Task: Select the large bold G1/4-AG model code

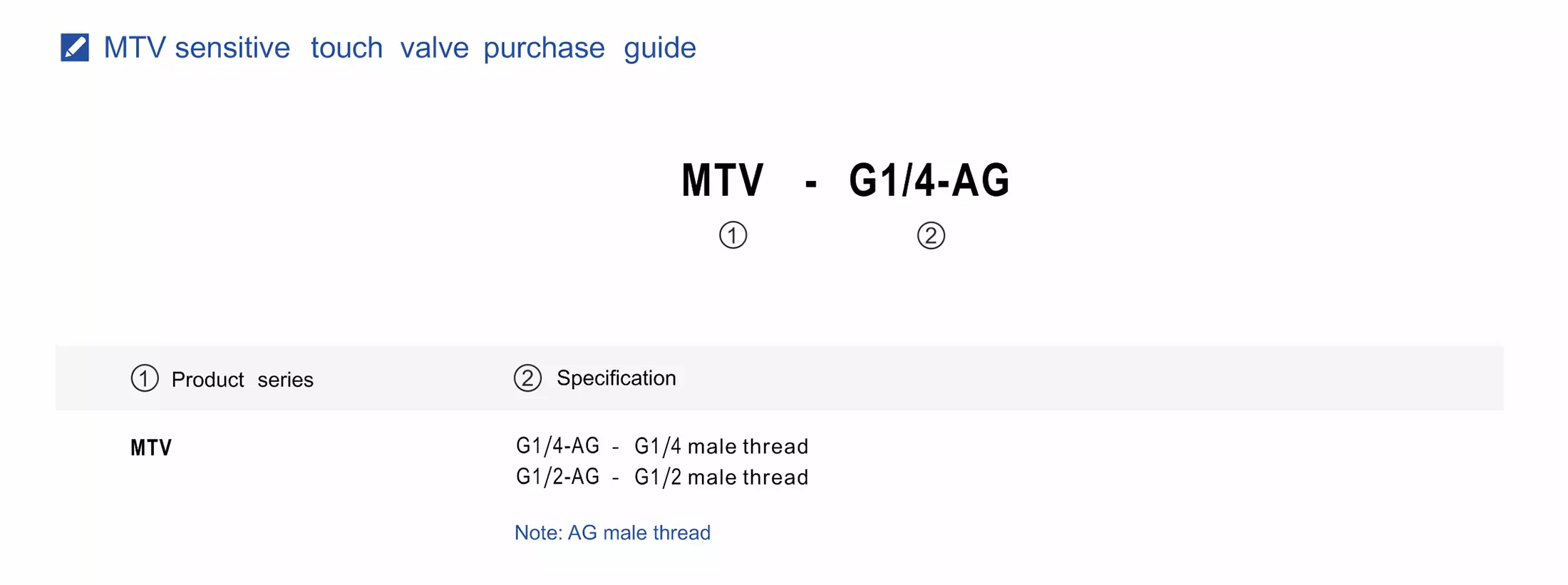Action: tap(929, 180)
